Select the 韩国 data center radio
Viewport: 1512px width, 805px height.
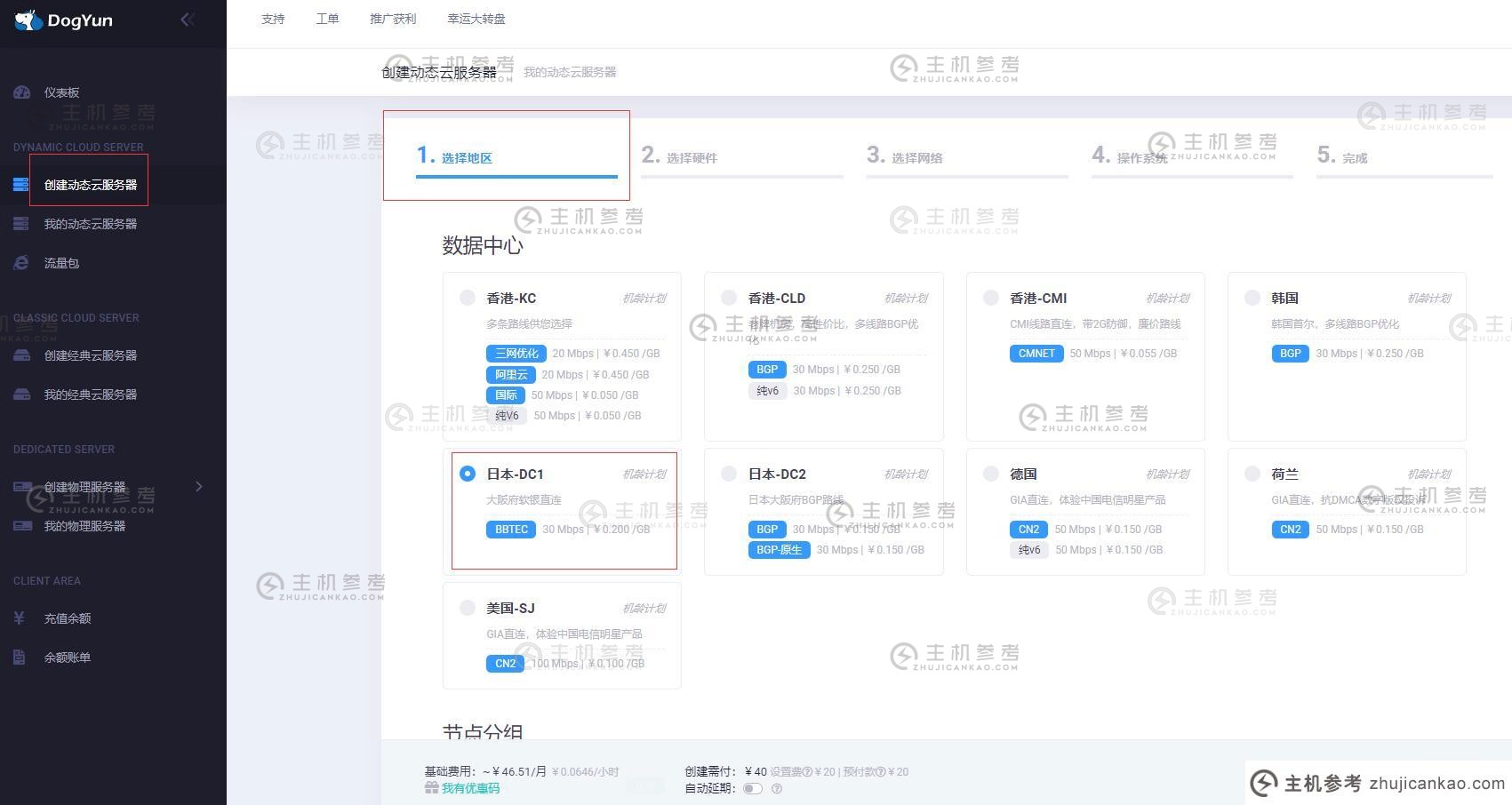pos(1252,298)
